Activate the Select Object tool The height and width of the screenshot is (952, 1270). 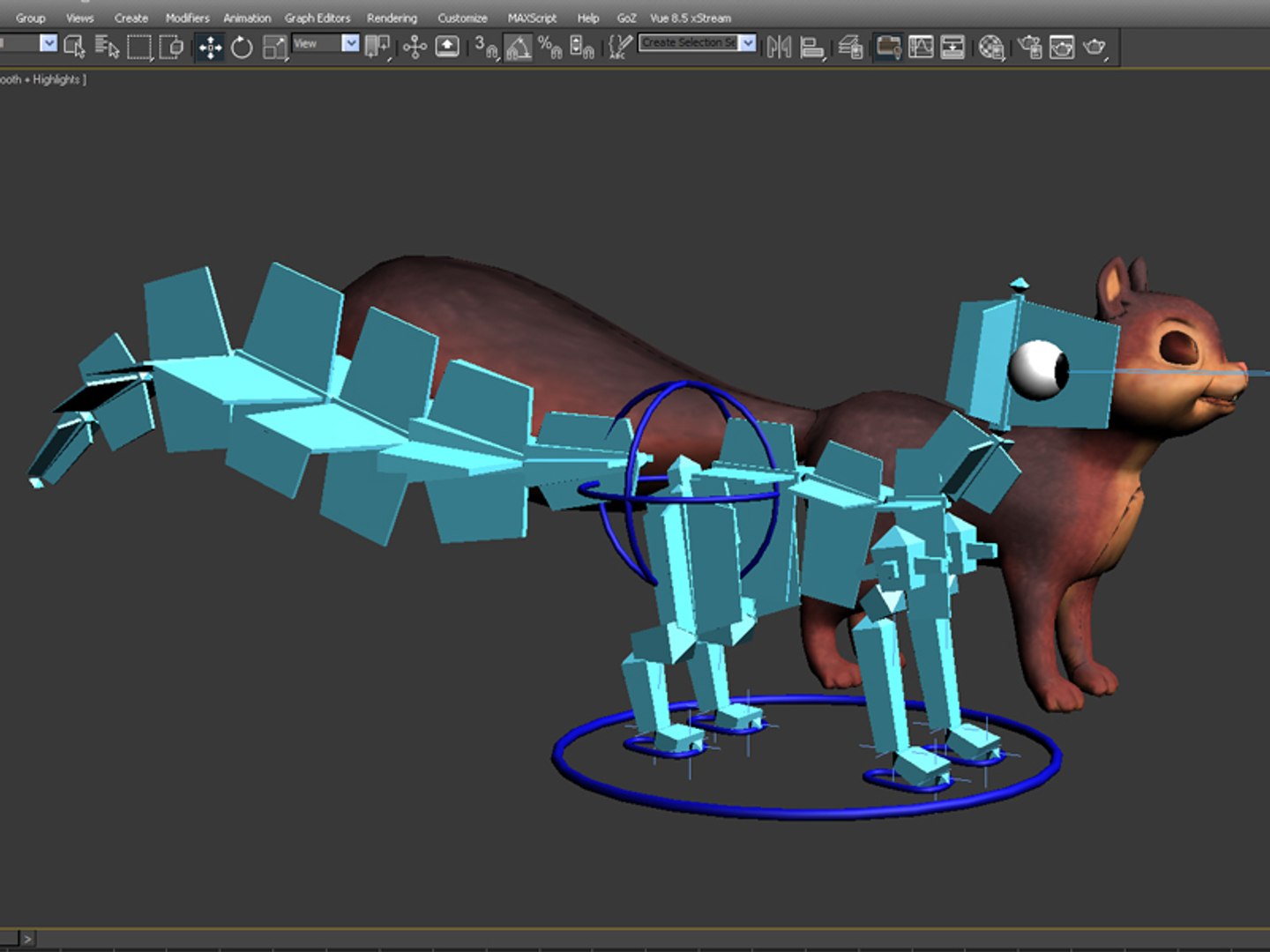[75, 46]
